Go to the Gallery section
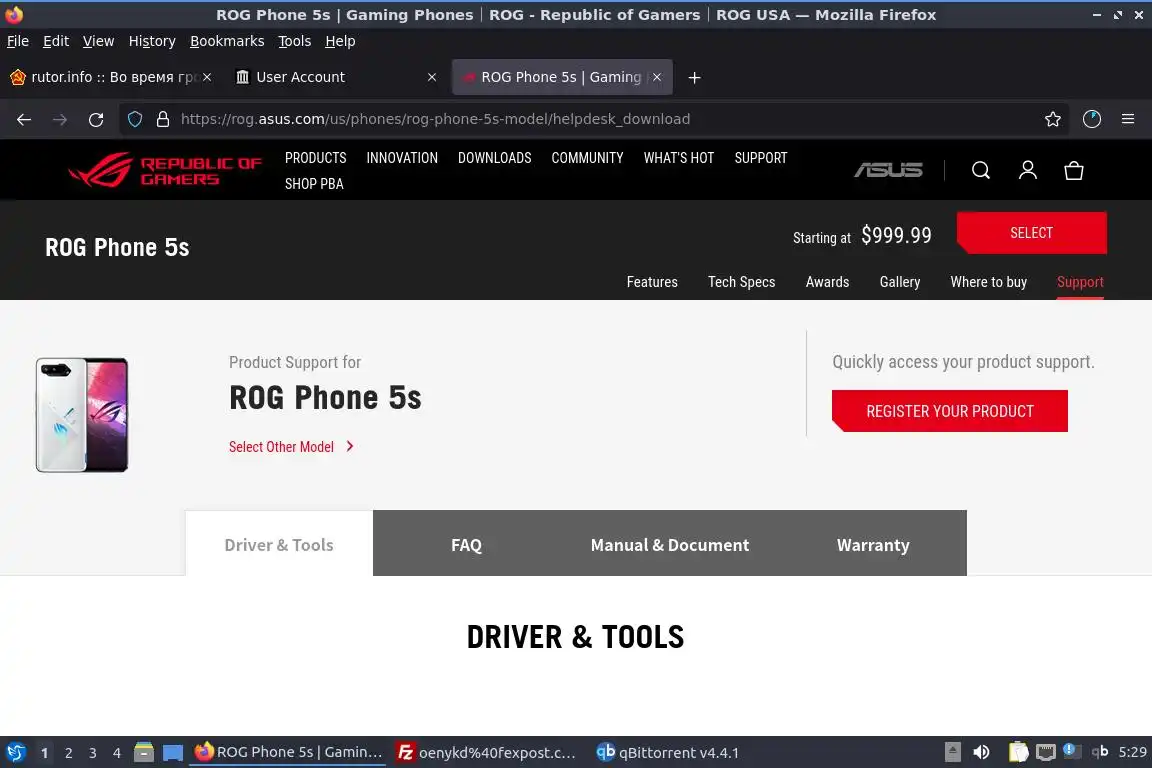Viewport: 1152px width, 768px height. point(900,282)
